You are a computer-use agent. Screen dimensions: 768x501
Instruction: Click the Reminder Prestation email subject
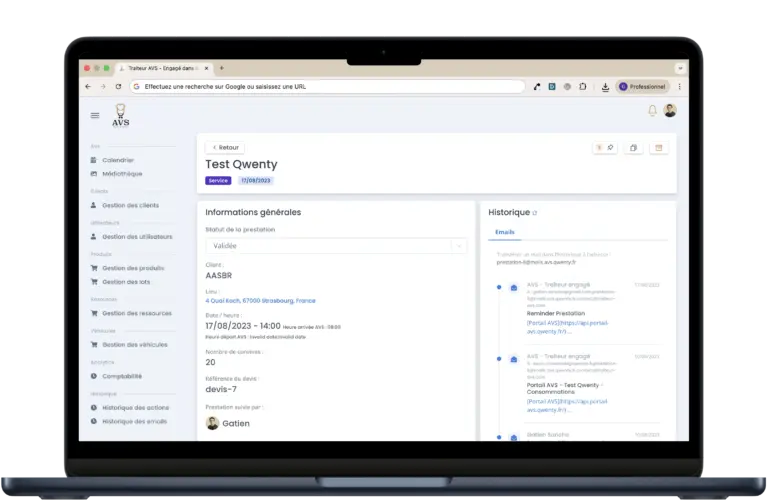coord(556,313)
